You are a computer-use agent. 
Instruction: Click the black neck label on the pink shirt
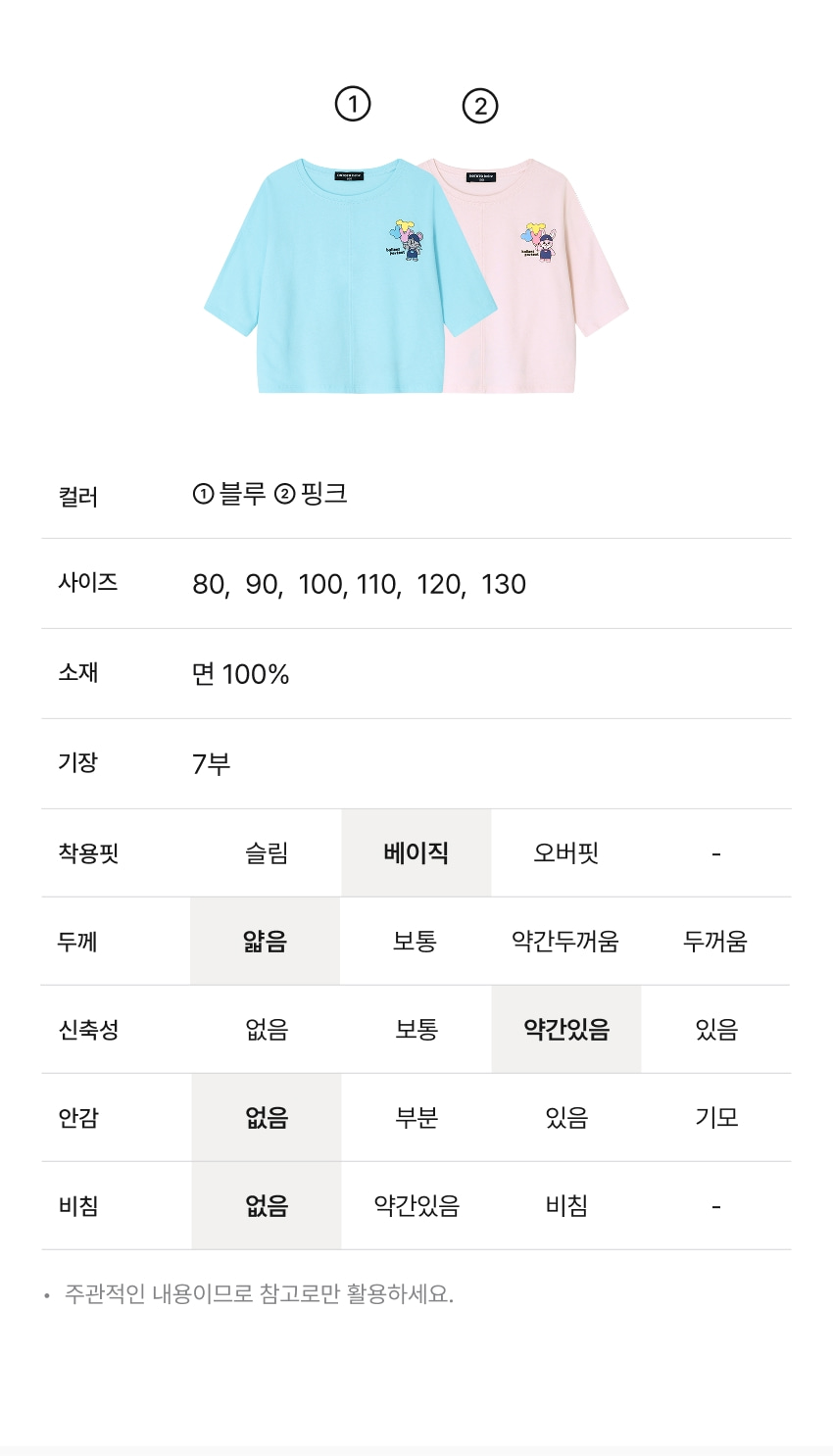coord(481,177)
